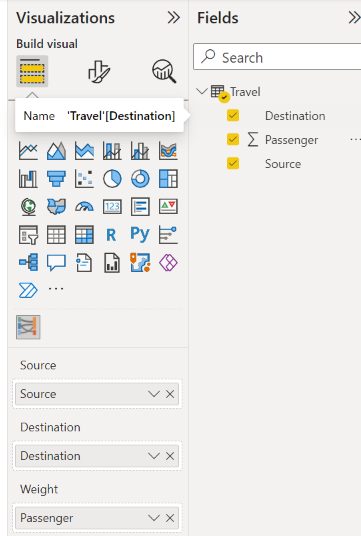Switch to the Analytics tab
Viewport: 361px width, 536px height.
pos(164,71)
